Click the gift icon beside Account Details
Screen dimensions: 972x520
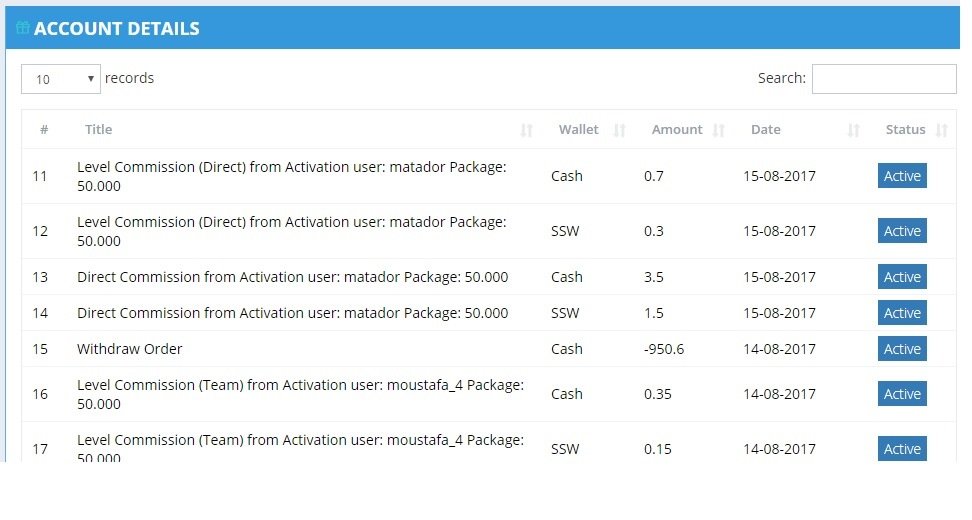23,27
